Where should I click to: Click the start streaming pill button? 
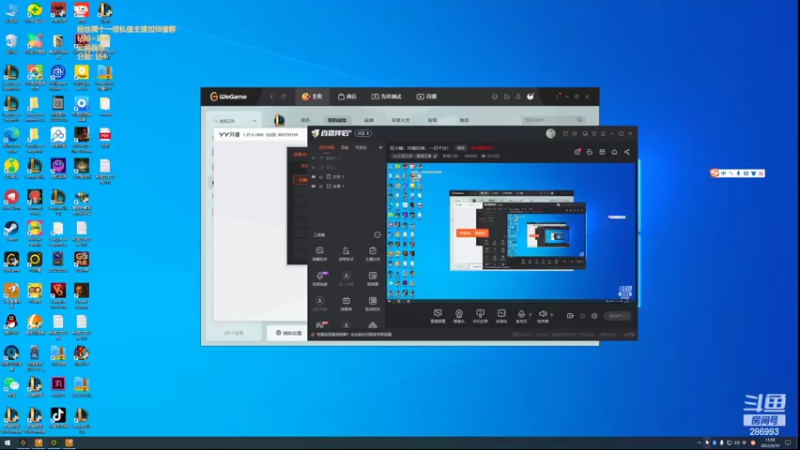(x=617, y=316)
